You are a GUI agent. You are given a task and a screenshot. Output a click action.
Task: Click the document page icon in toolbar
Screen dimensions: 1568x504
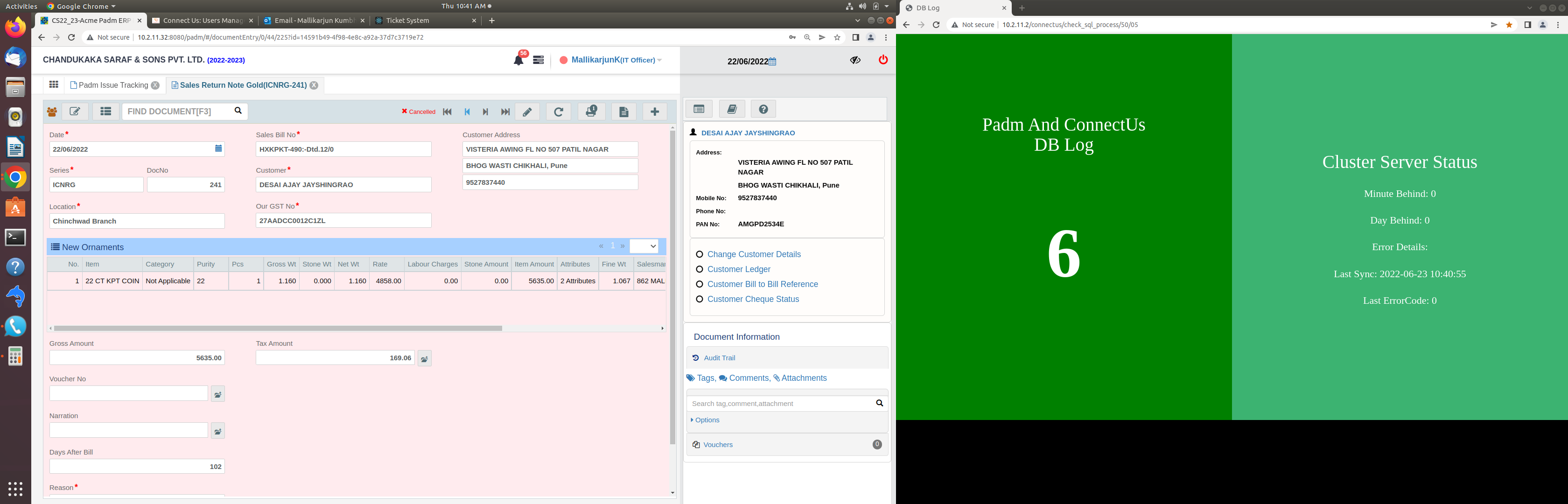click(624, 112)
